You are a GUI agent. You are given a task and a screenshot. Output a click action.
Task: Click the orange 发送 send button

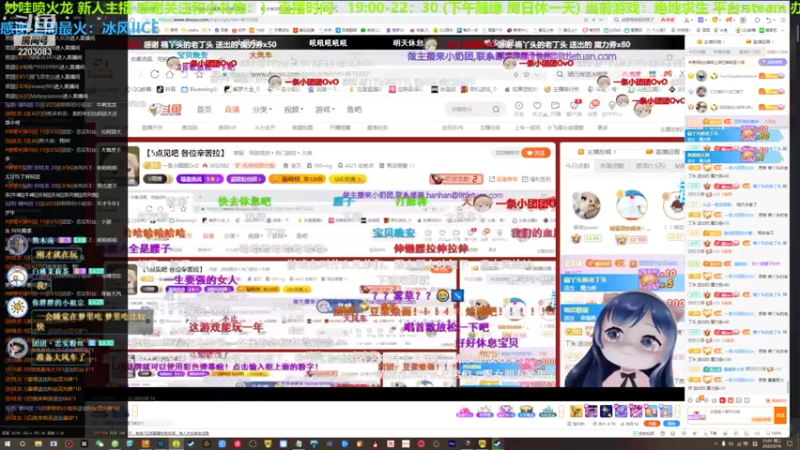[x=780, y=415]
